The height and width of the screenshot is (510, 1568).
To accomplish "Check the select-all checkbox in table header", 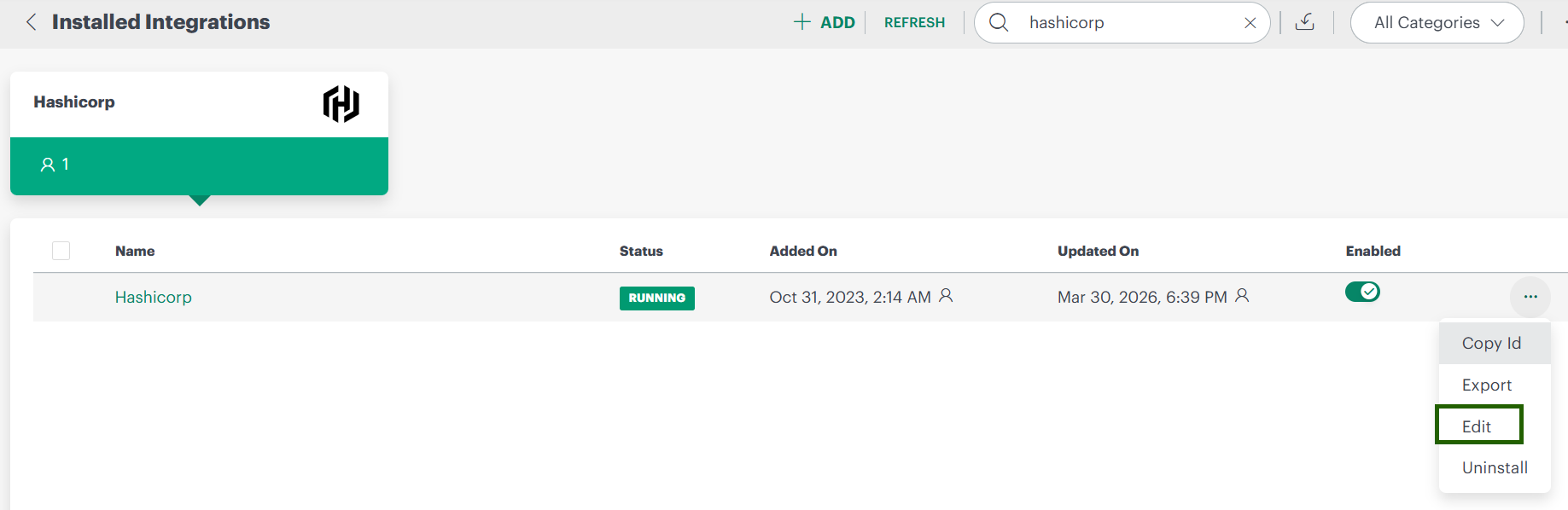I will [x=61, y=251].
